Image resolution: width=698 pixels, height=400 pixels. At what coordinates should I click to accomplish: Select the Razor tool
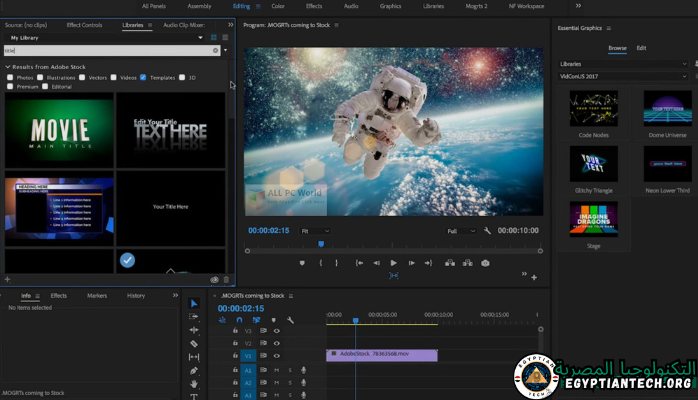(x=194, y=343)
